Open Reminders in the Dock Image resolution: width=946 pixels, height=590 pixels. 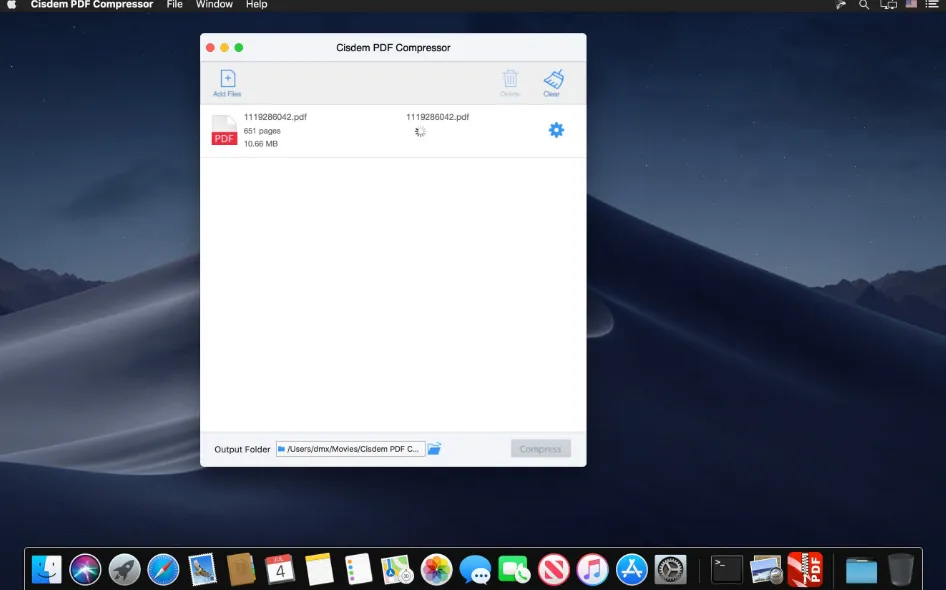[x=358, y=569]
